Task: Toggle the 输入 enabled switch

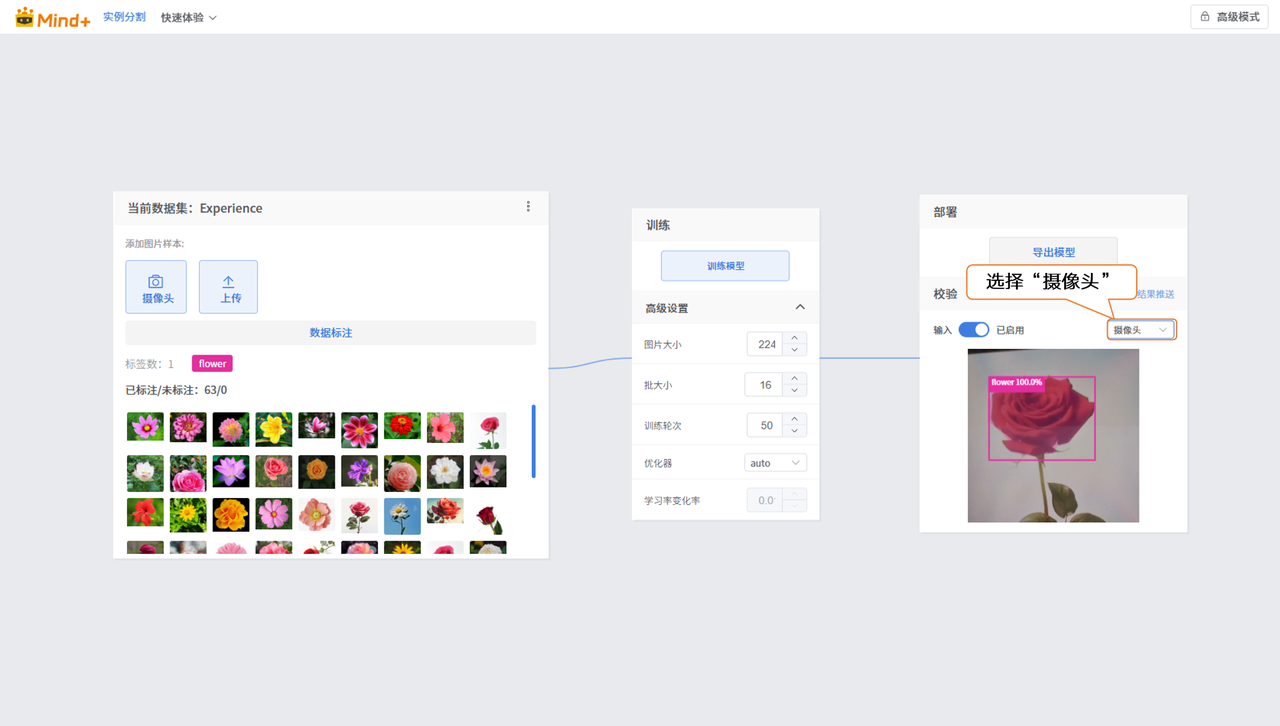Action: pyautogui.click(x=973, y=330)
